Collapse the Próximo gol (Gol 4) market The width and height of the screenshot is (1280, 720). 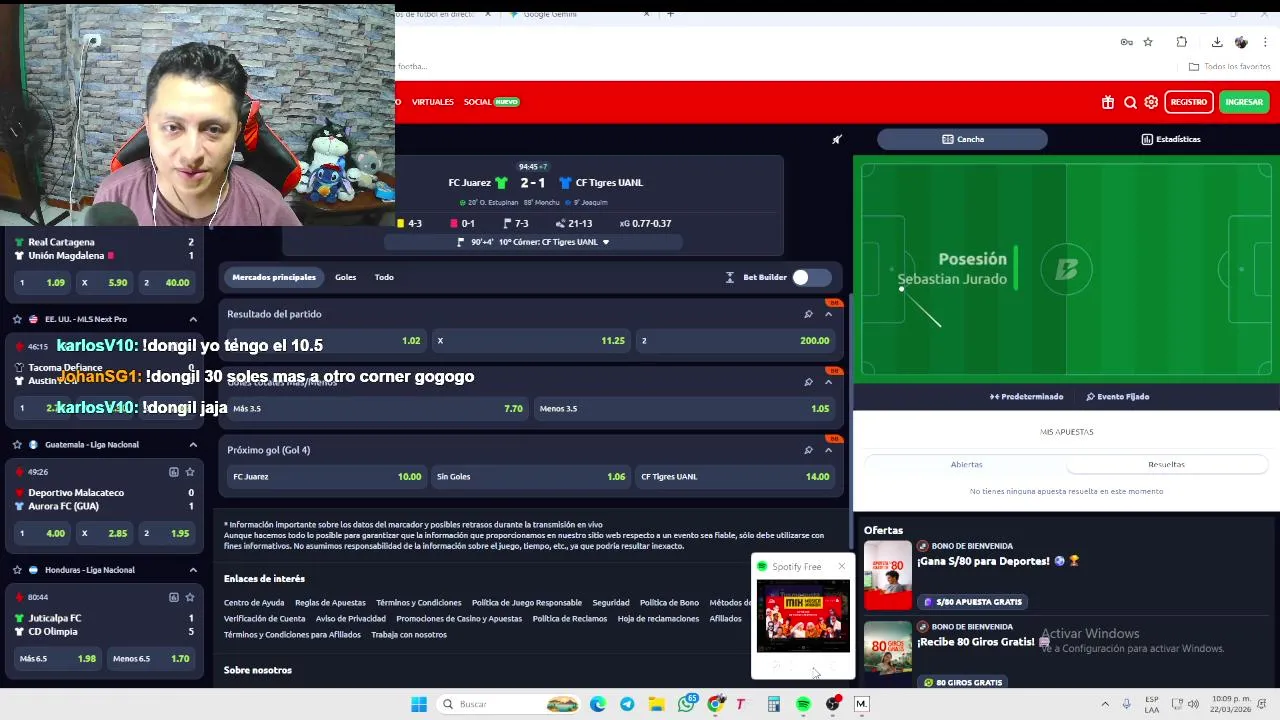click(828, 450)
